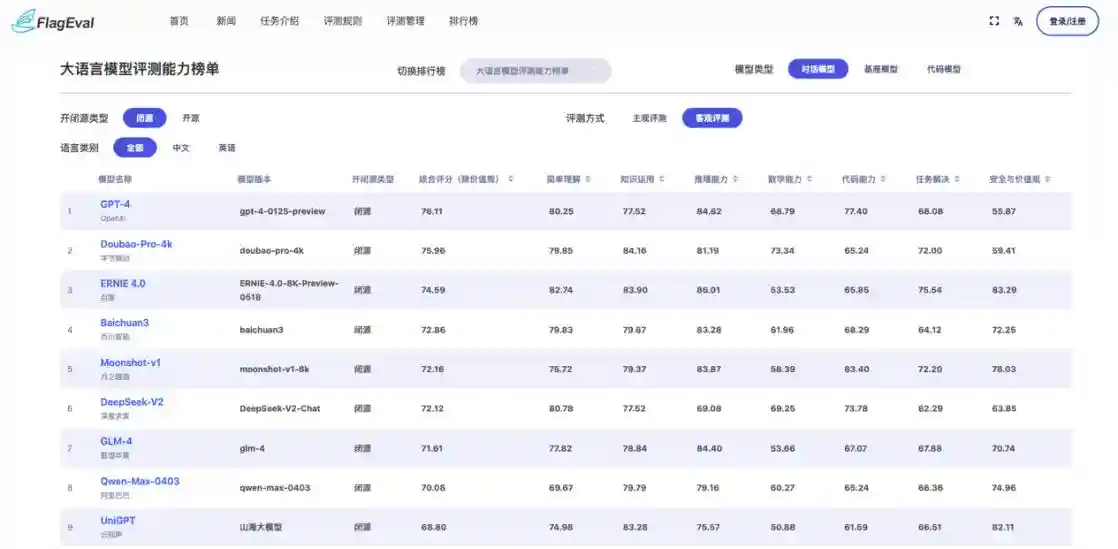Viewport: 1118px width, 549px height.
Task: Open the GPT-4 model link
Action: pos(116,205)
